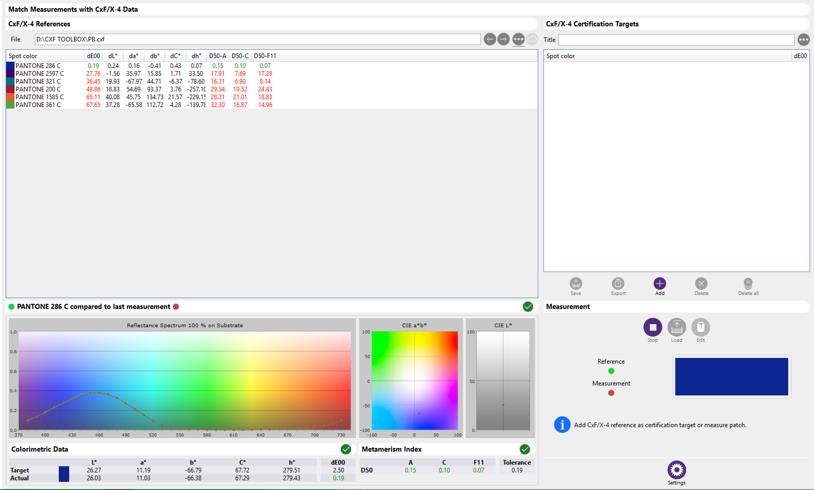
Task: Click the Delete all targets icon
Action: (x=747, y=284)
